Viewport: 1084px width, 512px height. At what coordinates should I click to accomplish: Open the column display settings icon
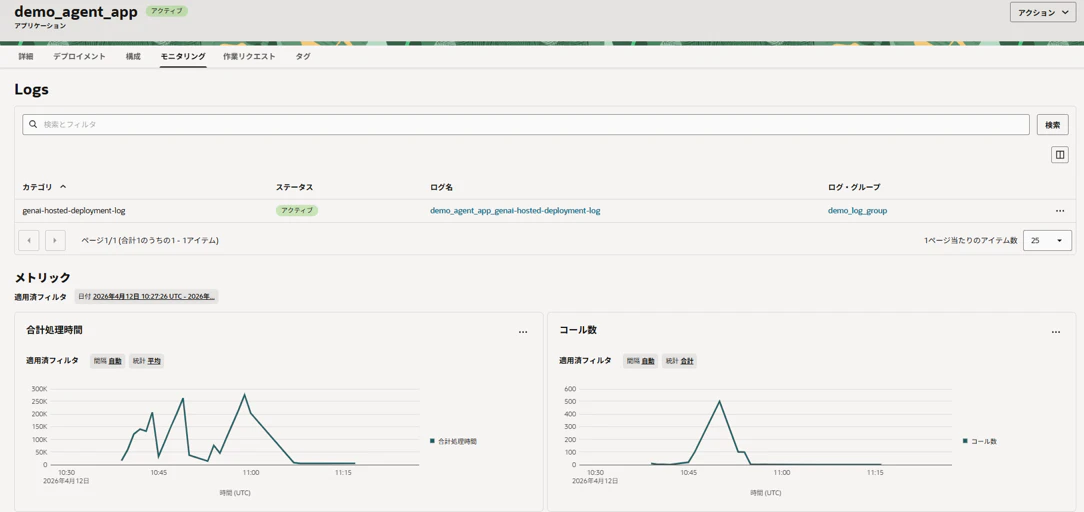tap(1059, 155)
